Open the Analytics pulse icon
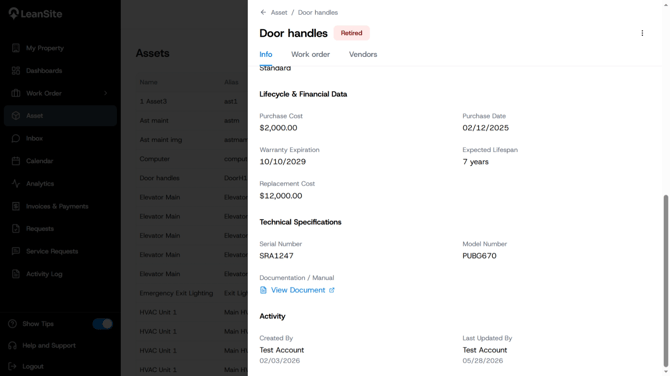 (16, 184)
